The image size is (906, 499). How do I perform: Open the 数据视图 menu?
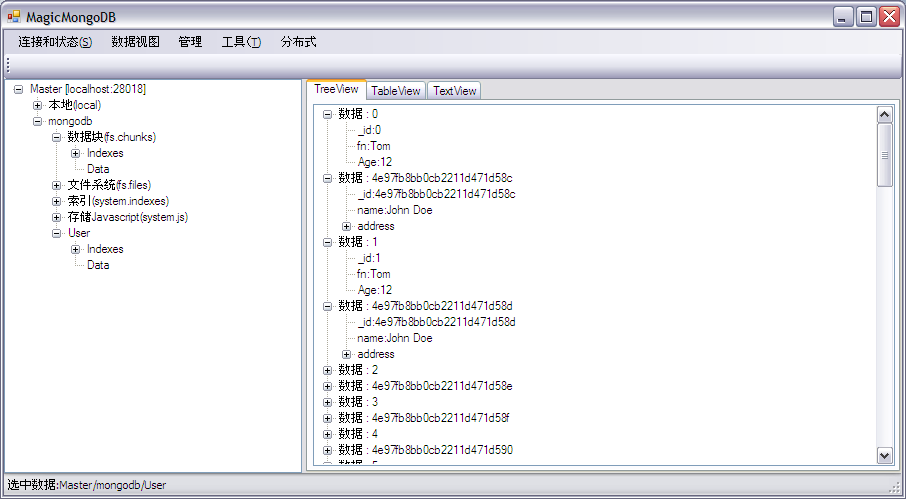click(135, 42)
